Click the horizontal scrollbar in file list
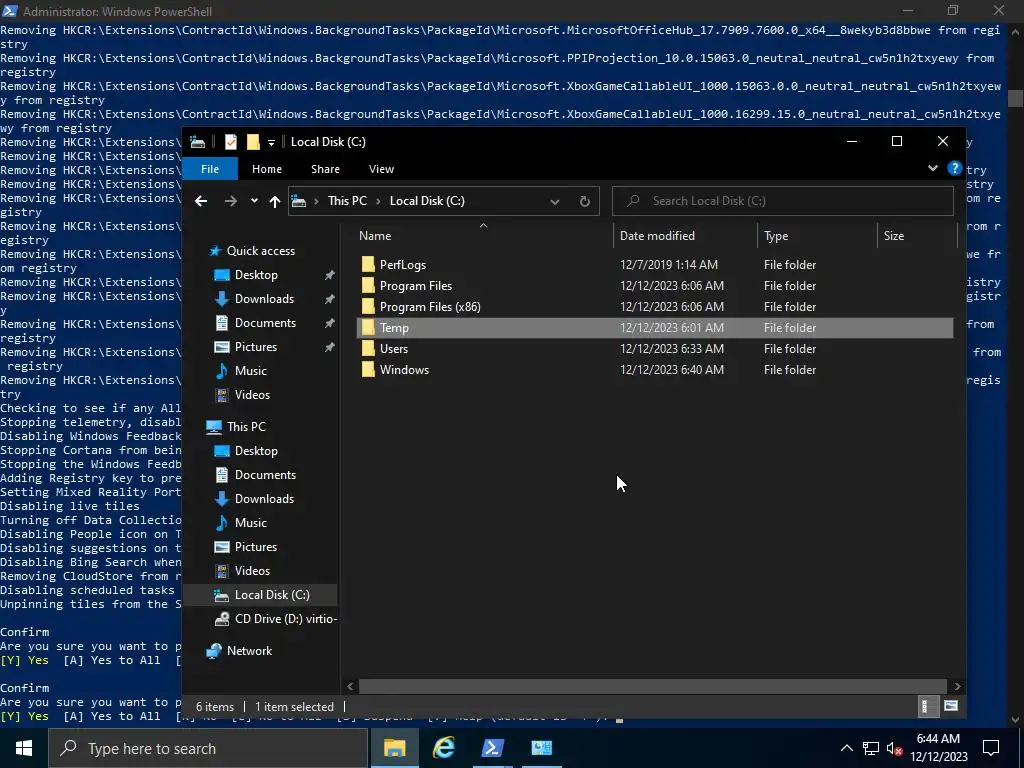The width and height of the screenshot is (1024, 768). [x=652, y=686]
